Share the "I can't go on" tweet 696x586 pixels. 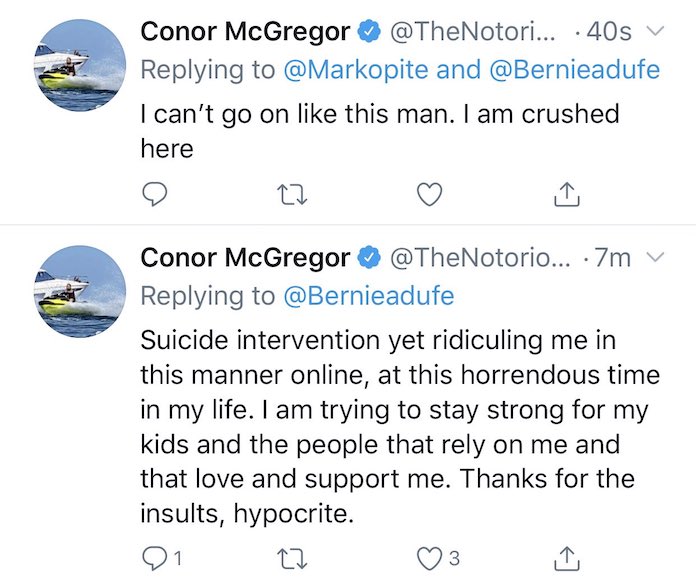tap(567, 194)
